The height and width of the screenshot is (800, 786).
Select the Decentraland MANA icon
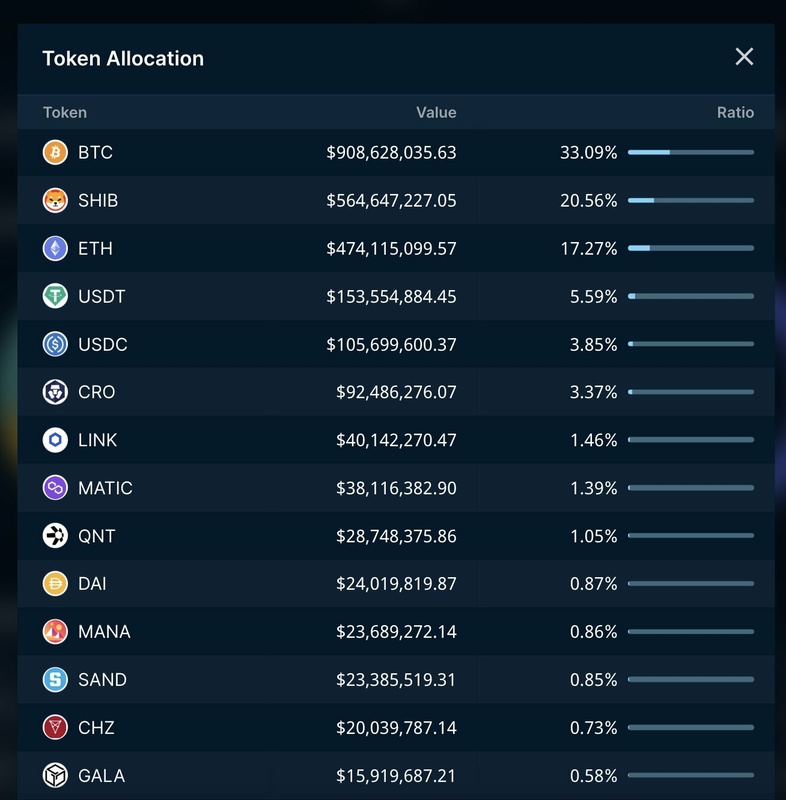click(x=55, y=632)
